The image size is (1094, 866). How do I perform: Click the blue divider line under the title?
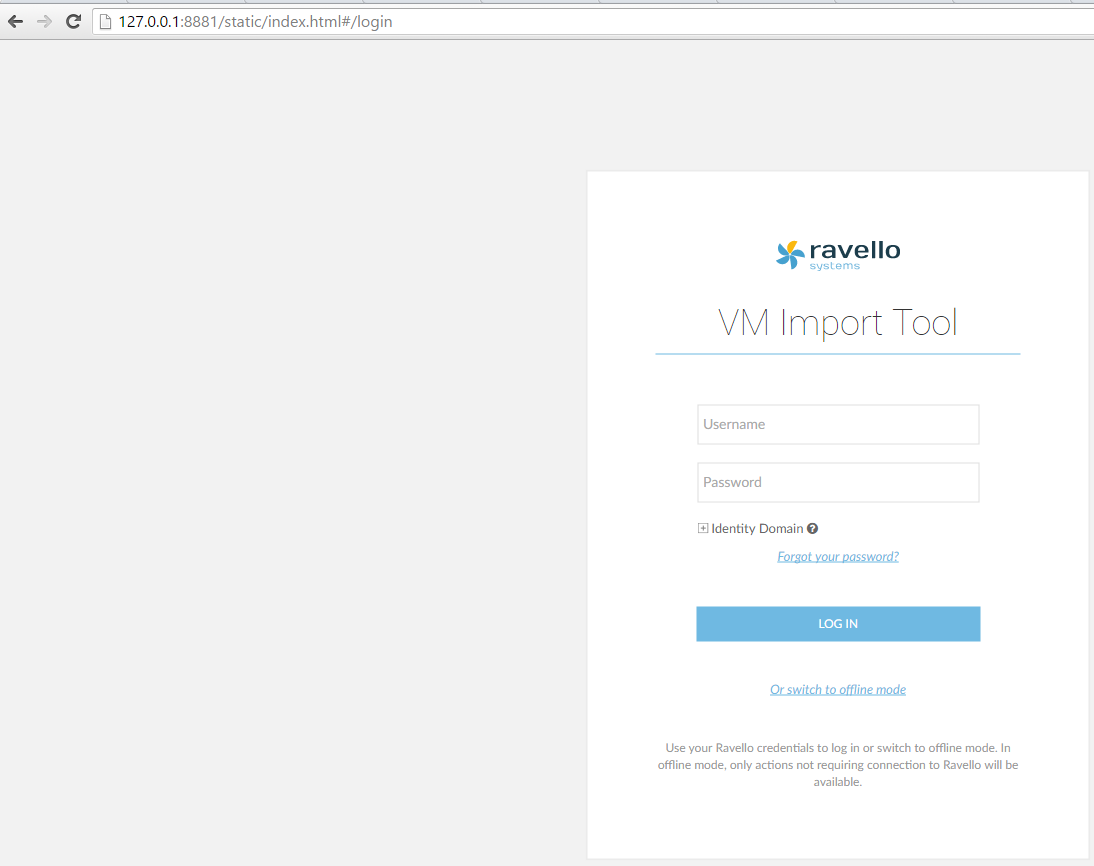[x=838, y=354]
